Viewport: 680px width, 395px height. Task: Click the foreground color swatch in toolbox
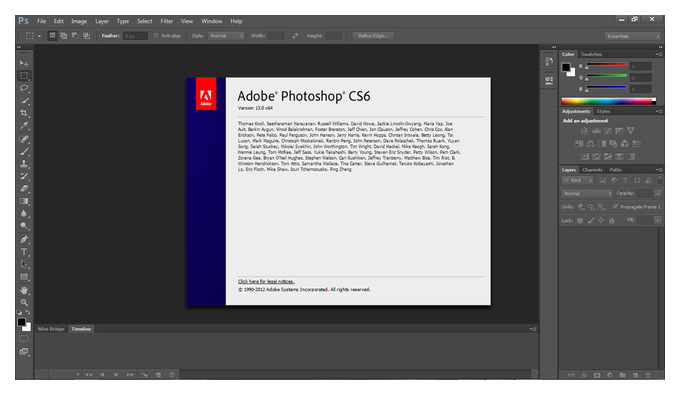pyautogui.click(x=21, y=322)
